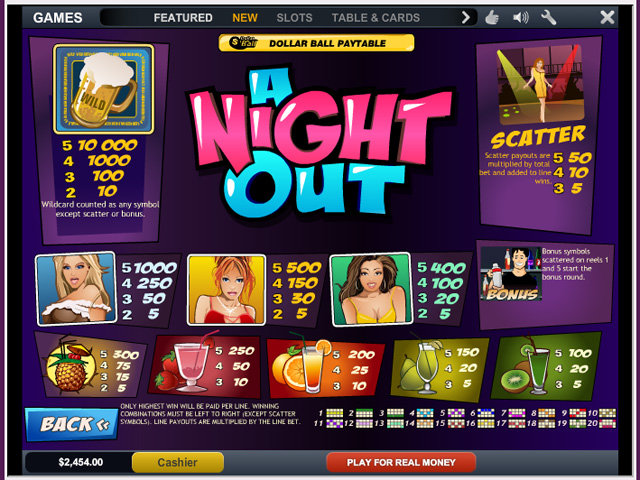Click Play For Real Money

401,462
